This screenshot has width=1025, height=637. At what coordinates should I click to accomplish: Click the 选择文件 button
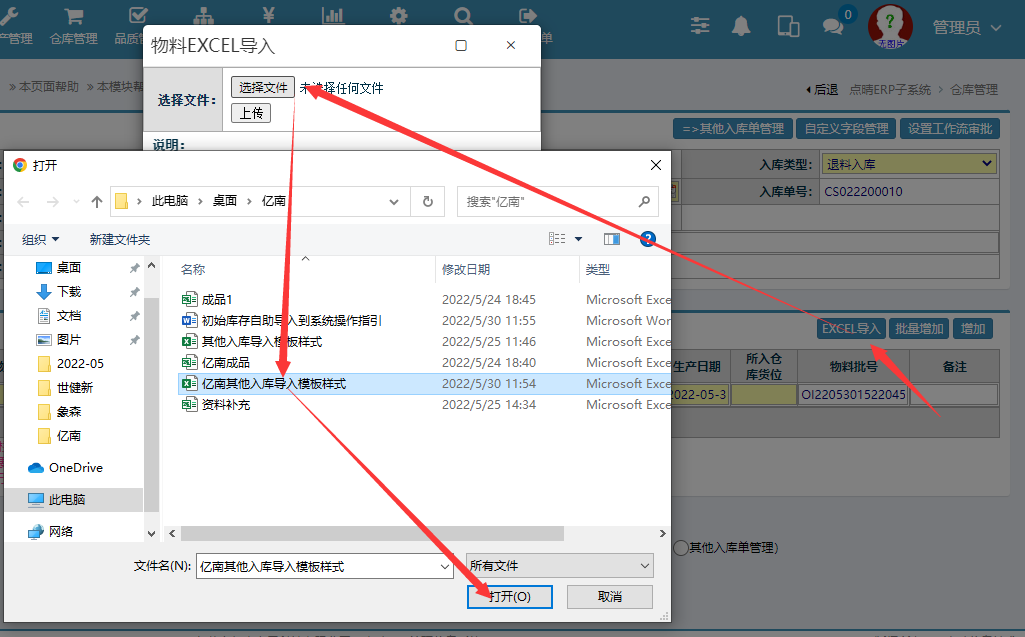pos(263,88)
